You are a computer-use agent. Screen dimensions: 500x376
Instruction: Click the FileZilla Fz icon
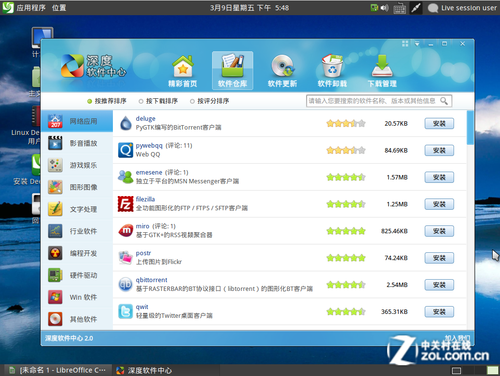coord(126,204)
